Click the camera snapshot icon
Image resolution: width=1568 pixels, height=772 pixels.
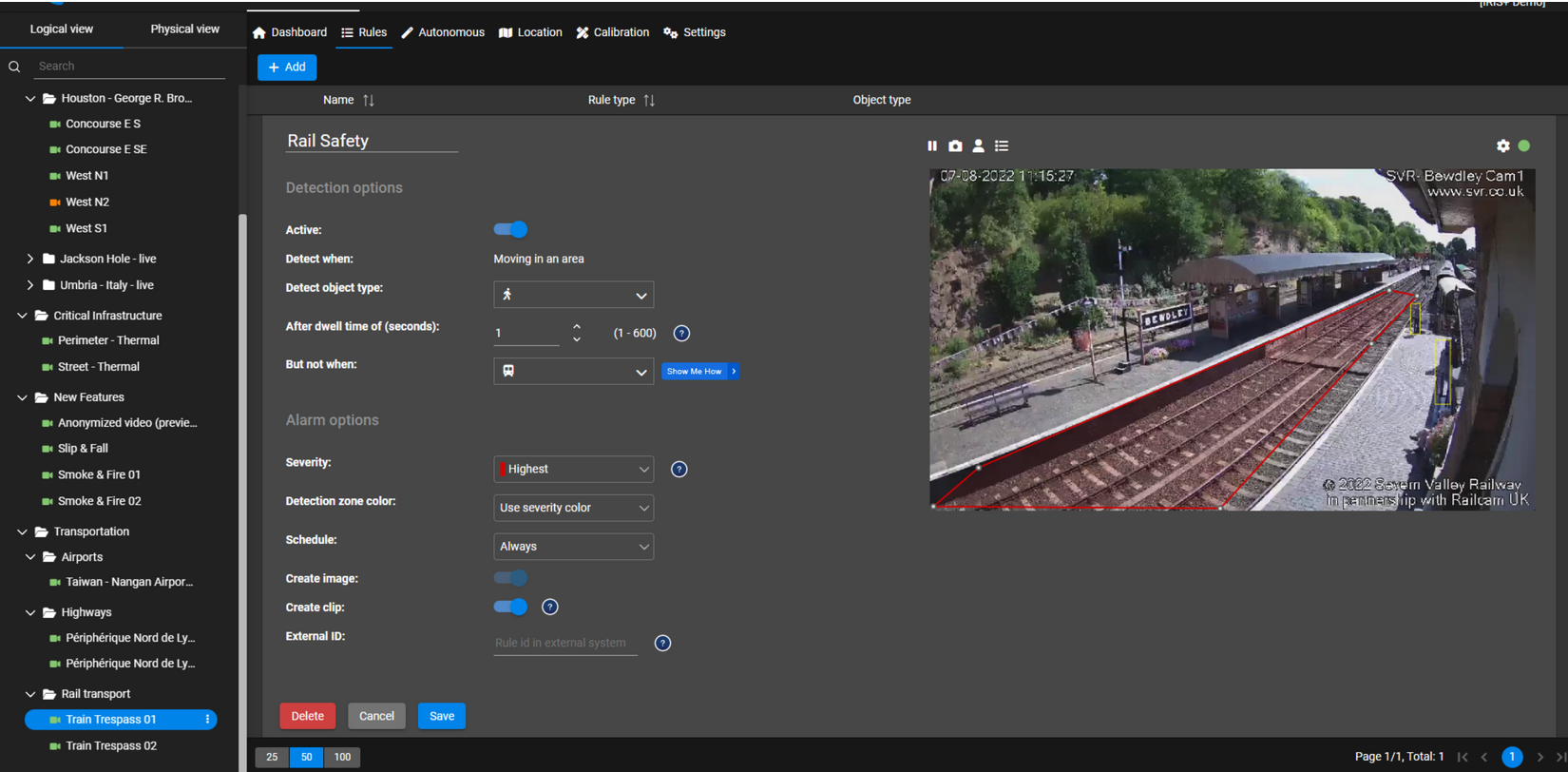[955, 146]
